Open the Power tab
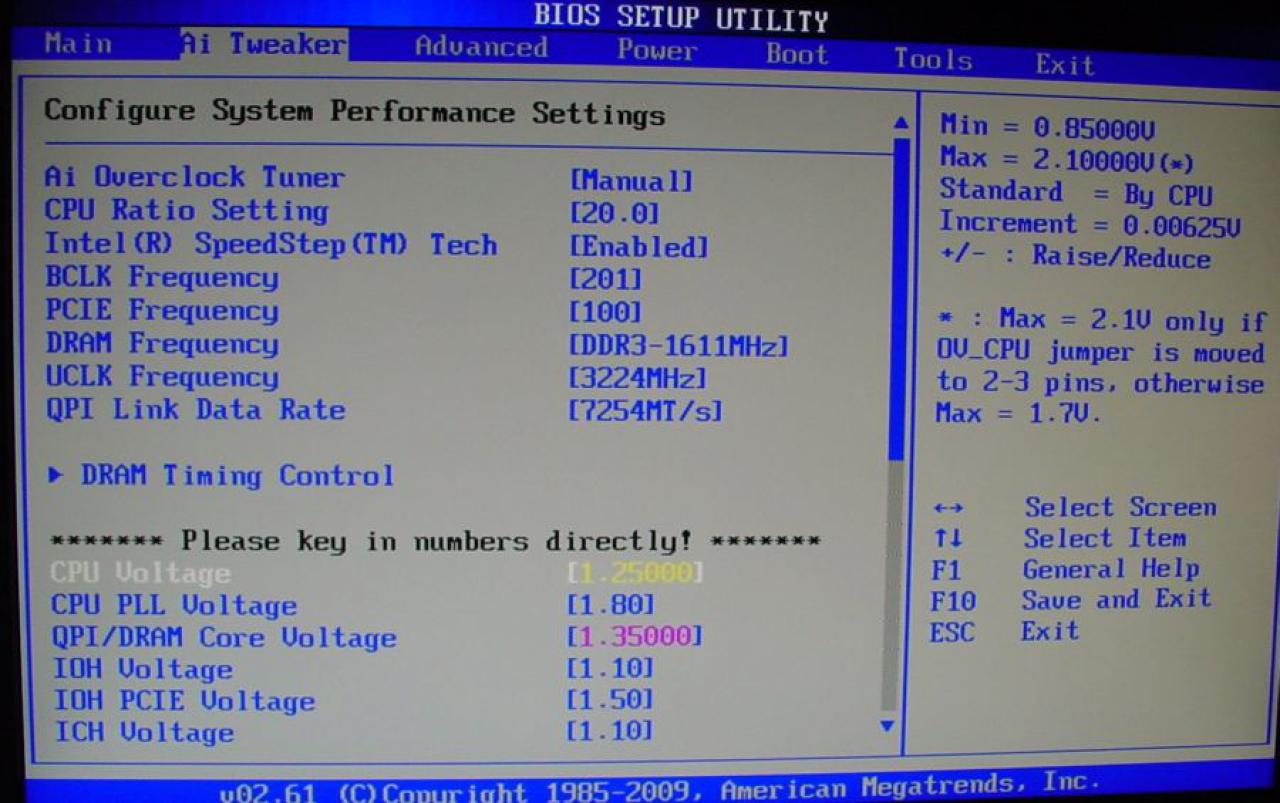 point(656,50)
